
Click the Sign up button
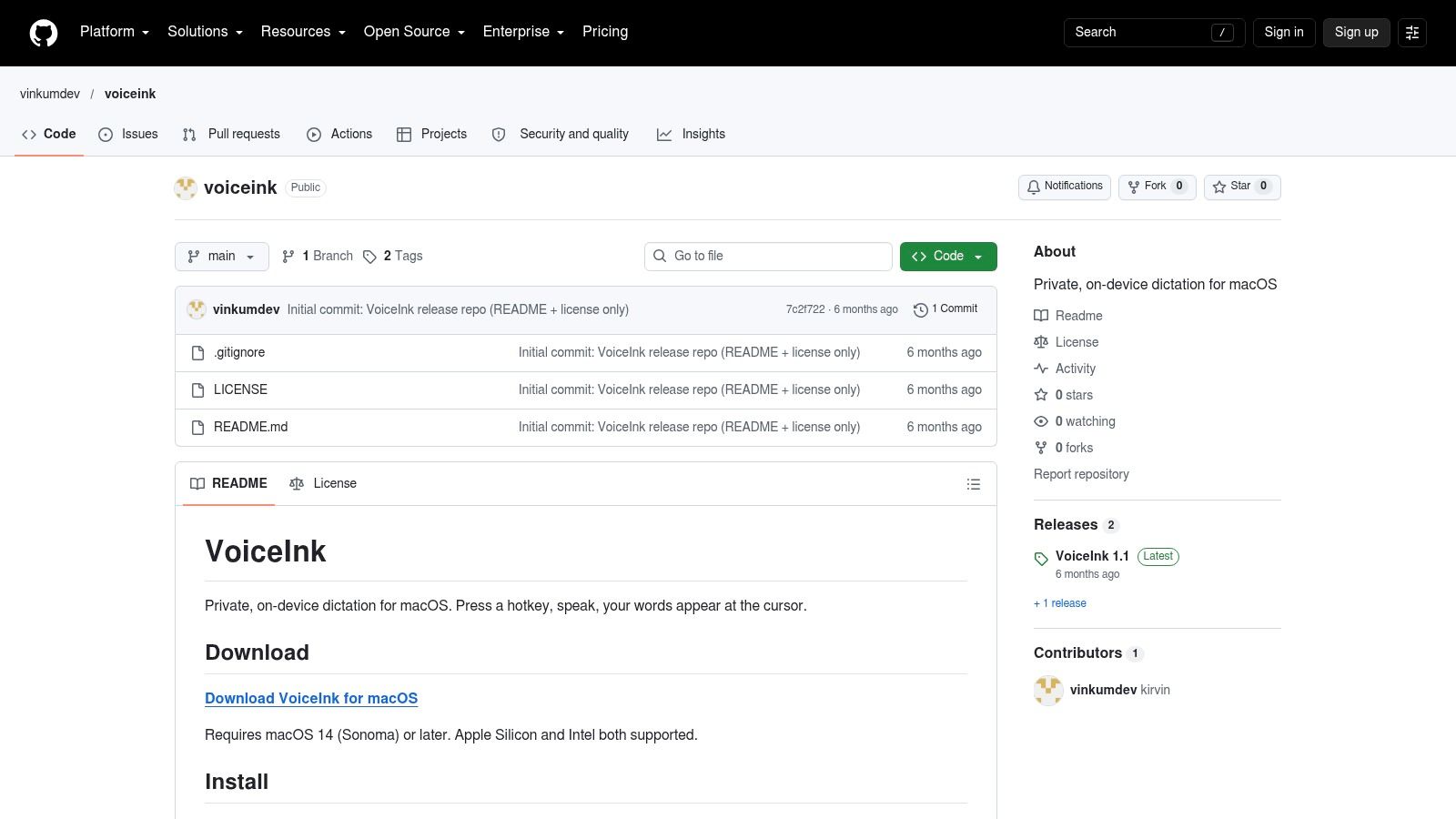coord(1357,33)
